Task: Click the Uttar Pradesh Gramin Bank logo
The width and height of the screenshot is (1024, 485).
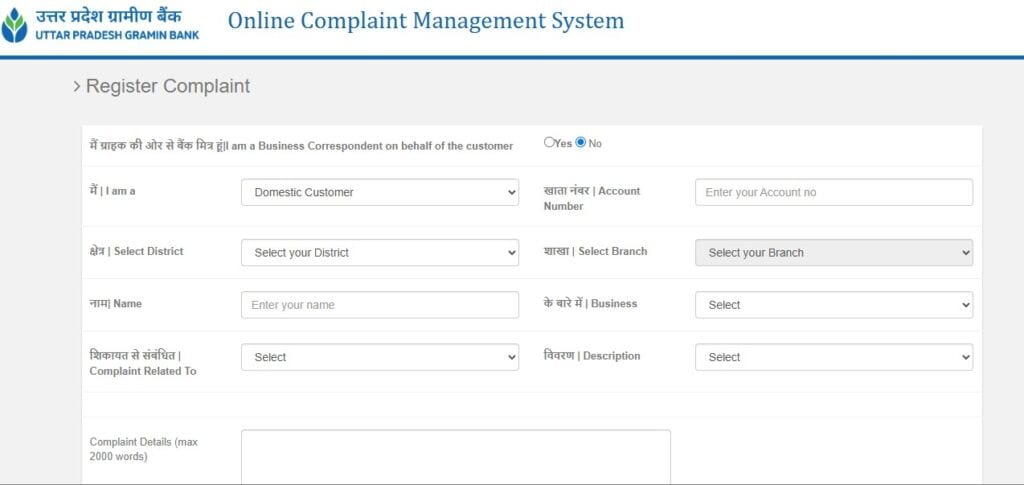Action: click(x=101, y=25)
